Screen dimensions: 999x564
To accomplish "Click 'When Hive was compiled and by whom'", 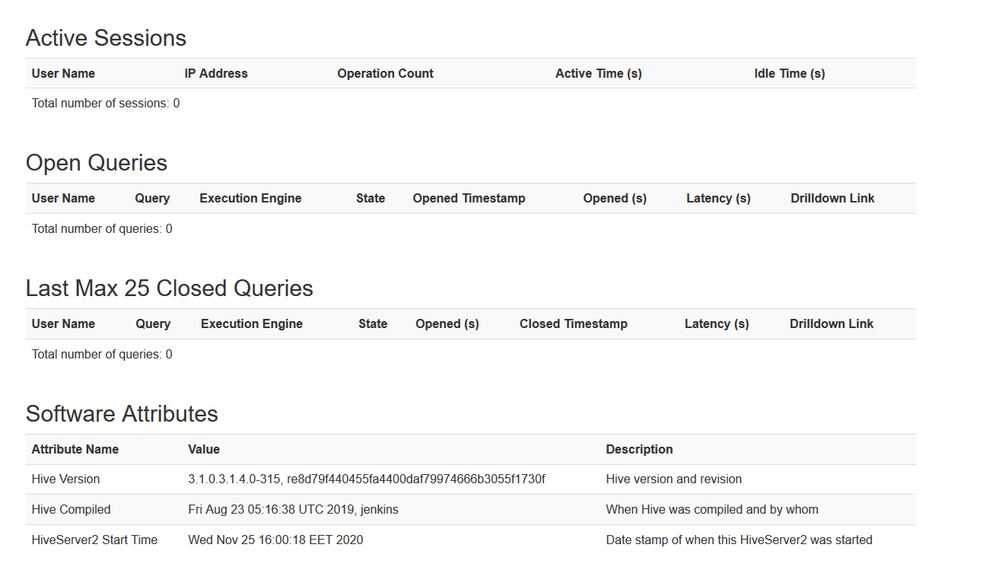I will coord(712,510).
